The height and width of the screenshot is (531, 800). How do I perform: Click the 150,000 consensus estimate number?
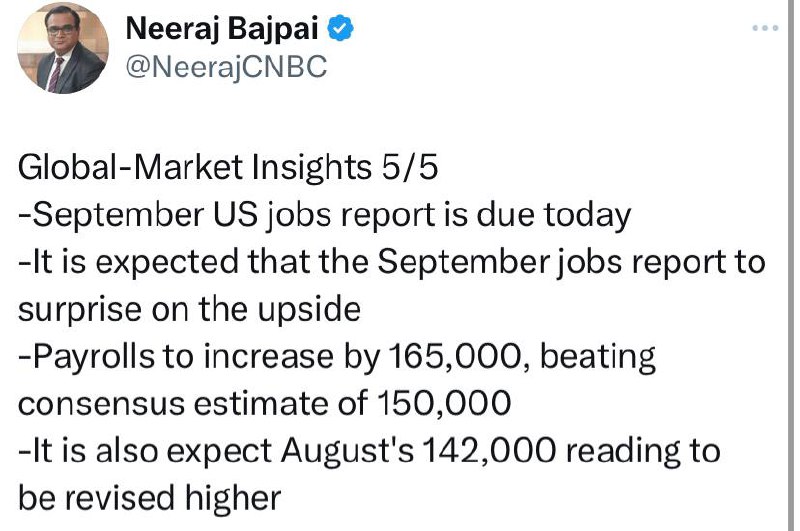[444, 403]
